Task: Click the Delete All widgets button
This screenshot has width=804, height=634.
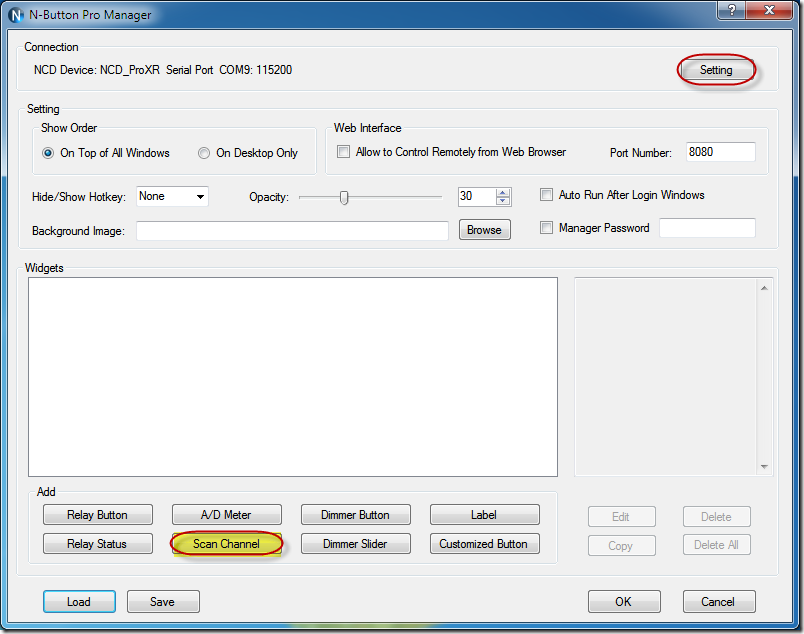Action: pyautogui.click(x=716, y=545)
